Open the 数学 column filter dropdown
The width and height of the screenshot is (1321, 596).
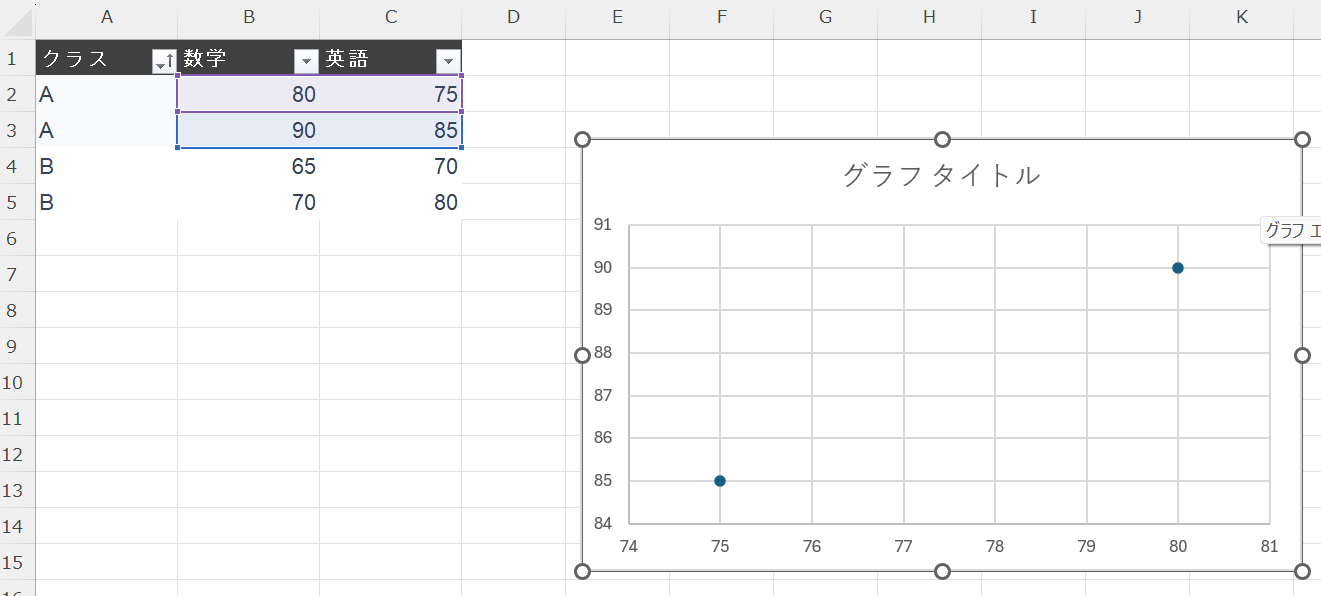click(x=306, y=61)
